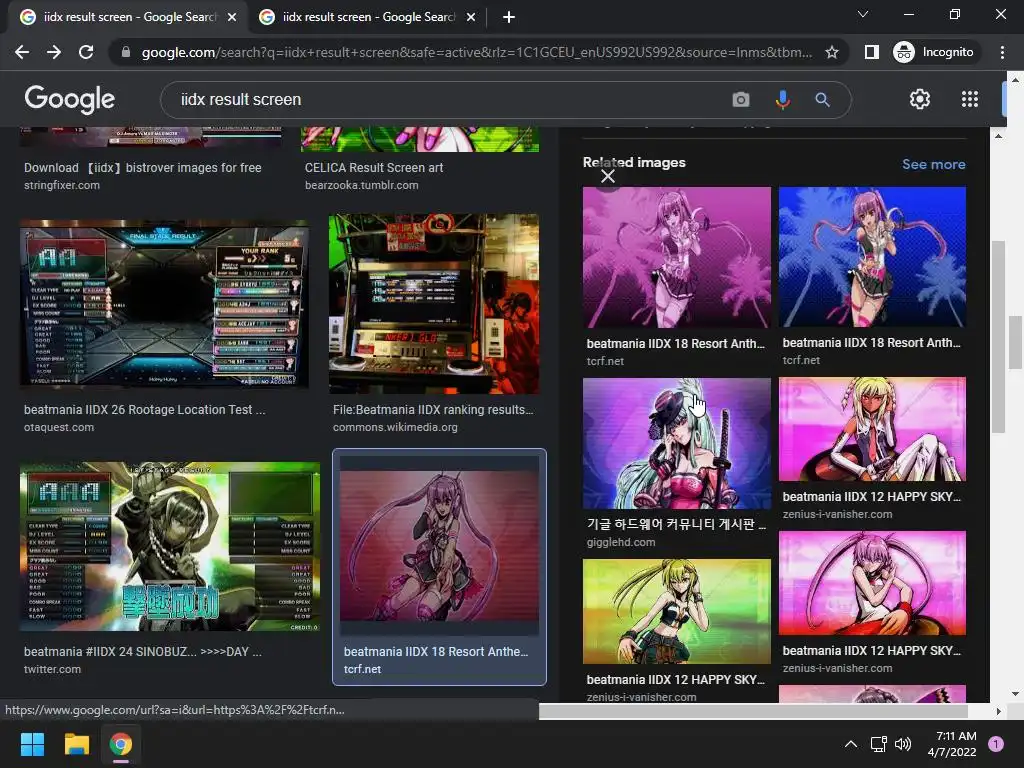
Task: Click the beatmania #IIDX 24 SINOBUZ title
Action: (x=142, y=652)
